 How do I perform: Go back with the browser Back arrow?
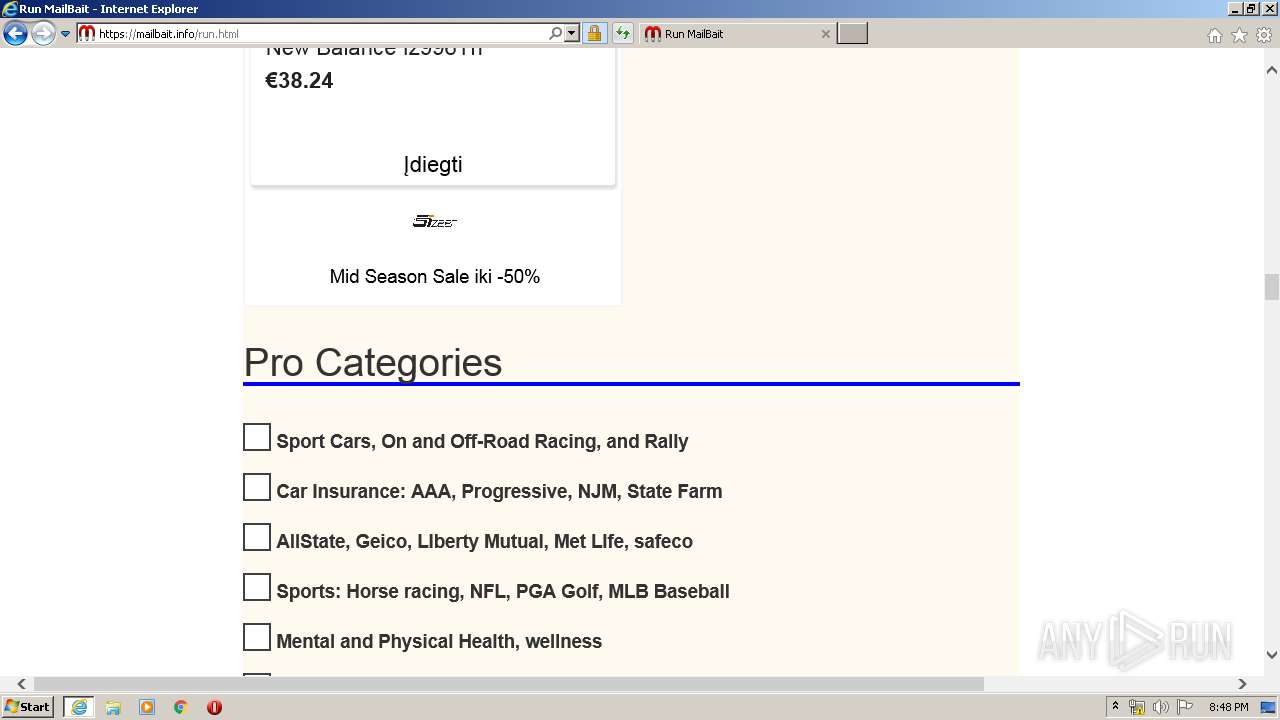pyautogui.click(x=15, y=34)
